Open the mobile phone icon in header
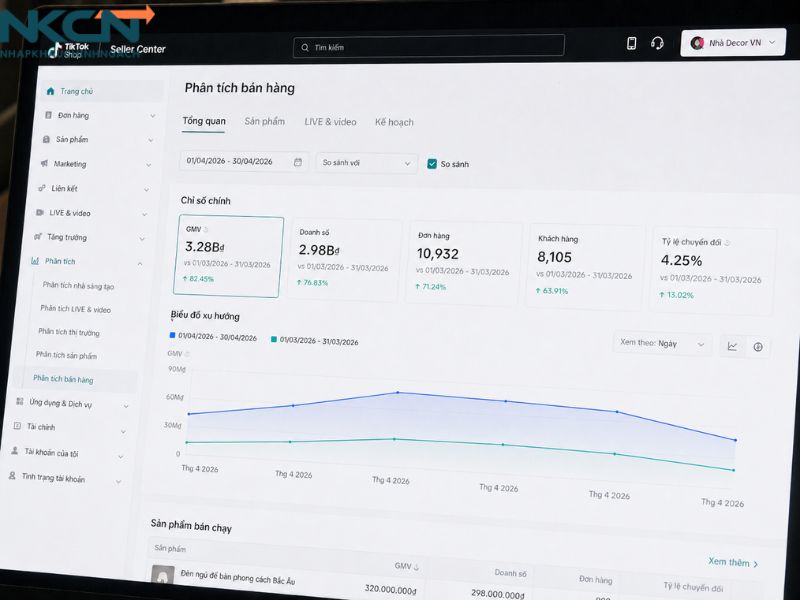800x600 pixels. point(631,43)
